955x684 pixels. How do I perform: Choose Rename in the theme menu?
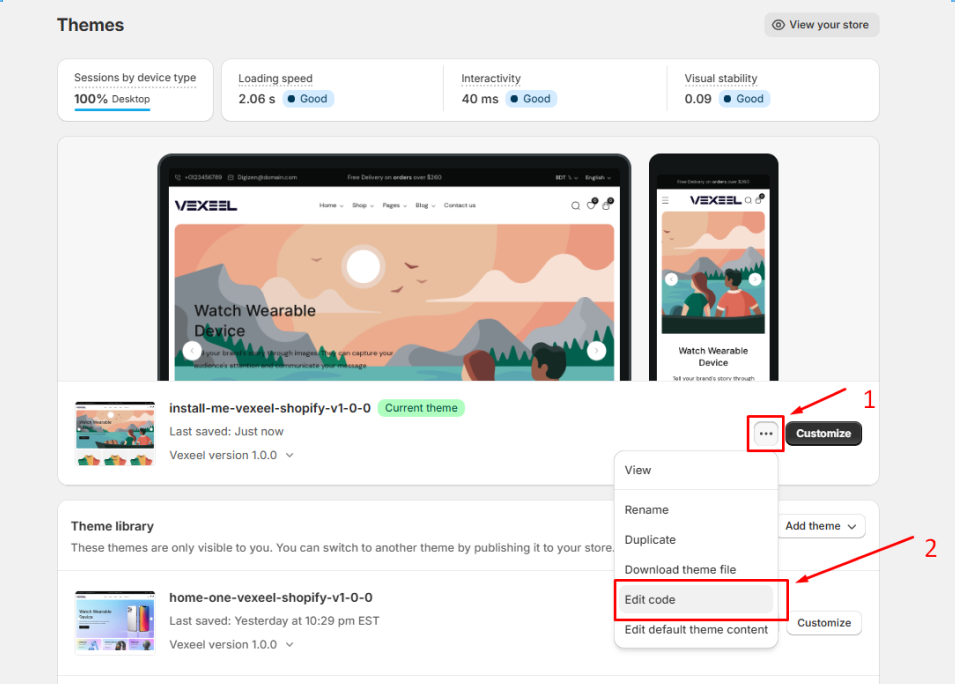coord(646,510)
